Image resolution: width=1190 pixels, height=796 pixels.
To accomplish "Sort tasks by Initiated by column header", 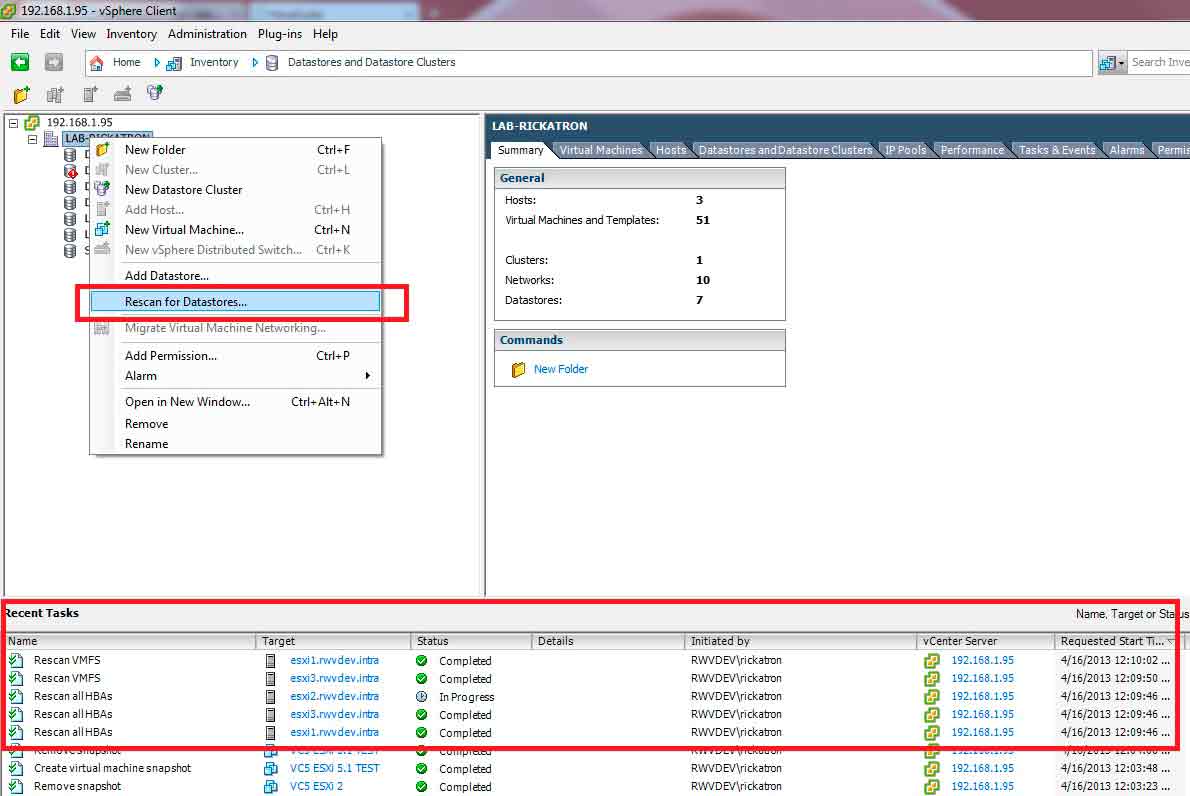I will click(801, 641).
